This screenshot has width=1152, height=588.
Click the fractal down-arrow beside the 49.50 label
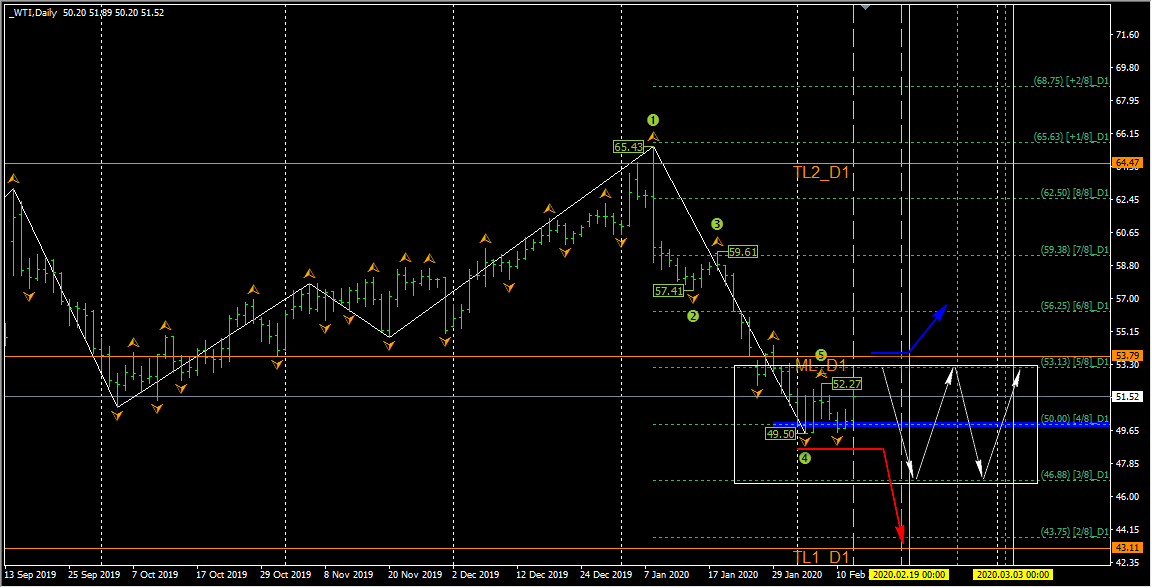[805, 442]
